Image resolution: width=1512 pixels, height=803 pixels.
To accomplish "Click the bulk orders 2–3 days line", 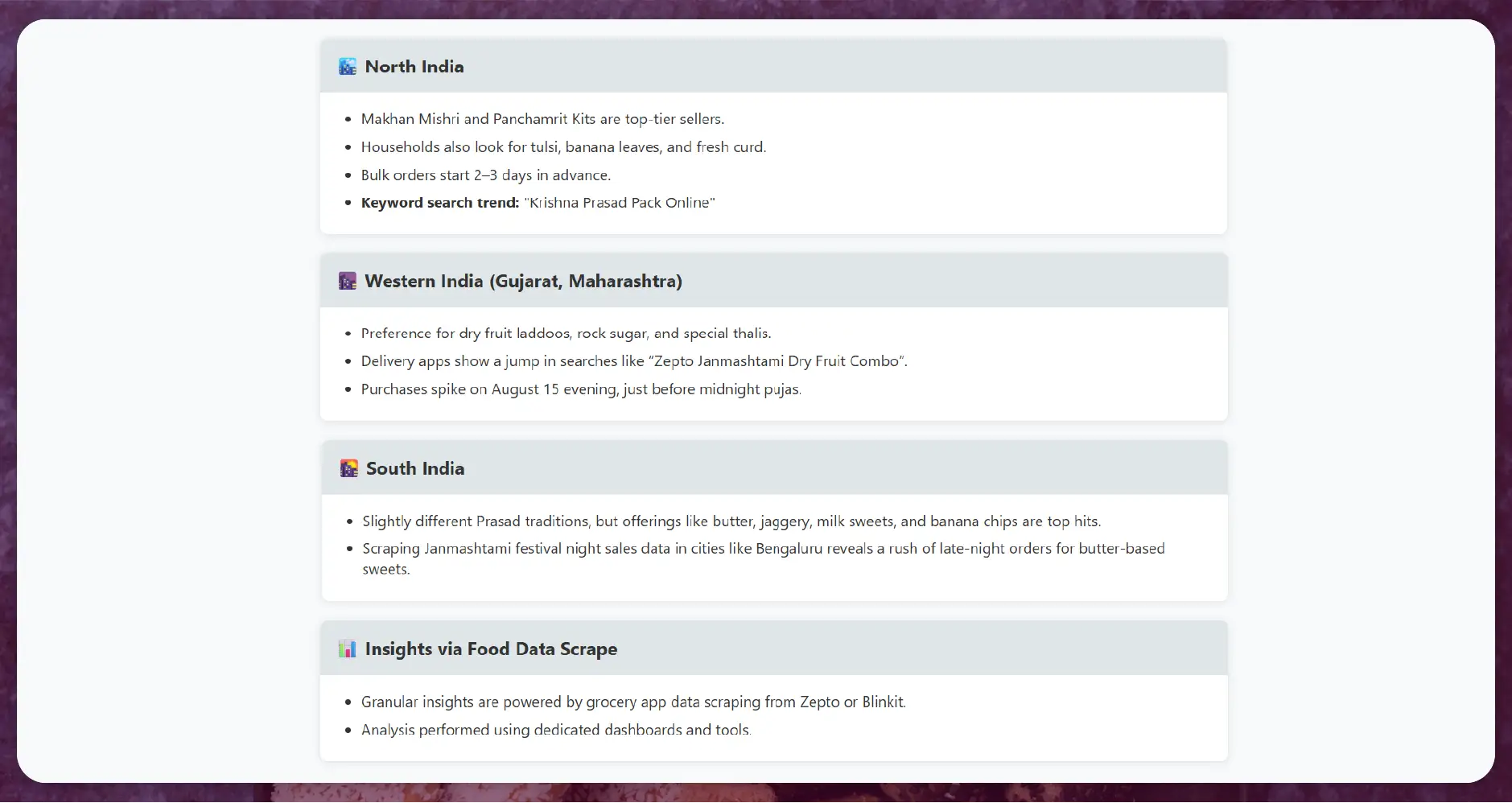I will click(485, 175).
